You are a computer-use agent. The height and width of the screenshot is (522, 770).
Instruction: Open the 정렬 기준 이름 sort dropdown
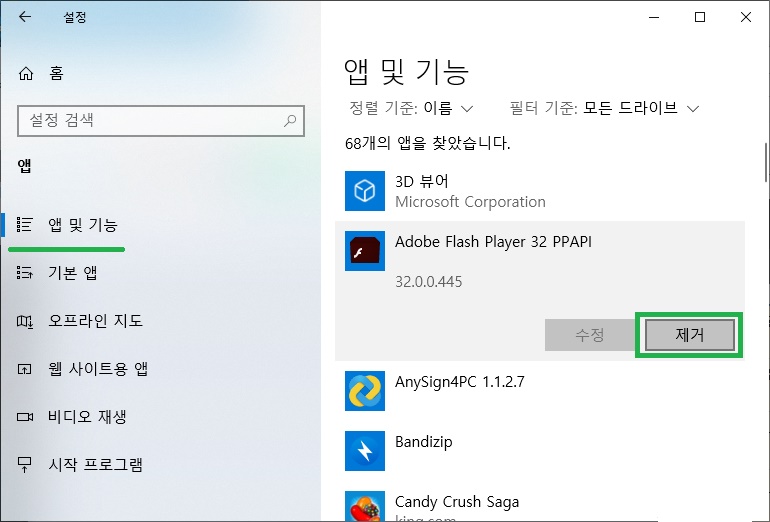point(411,108)
